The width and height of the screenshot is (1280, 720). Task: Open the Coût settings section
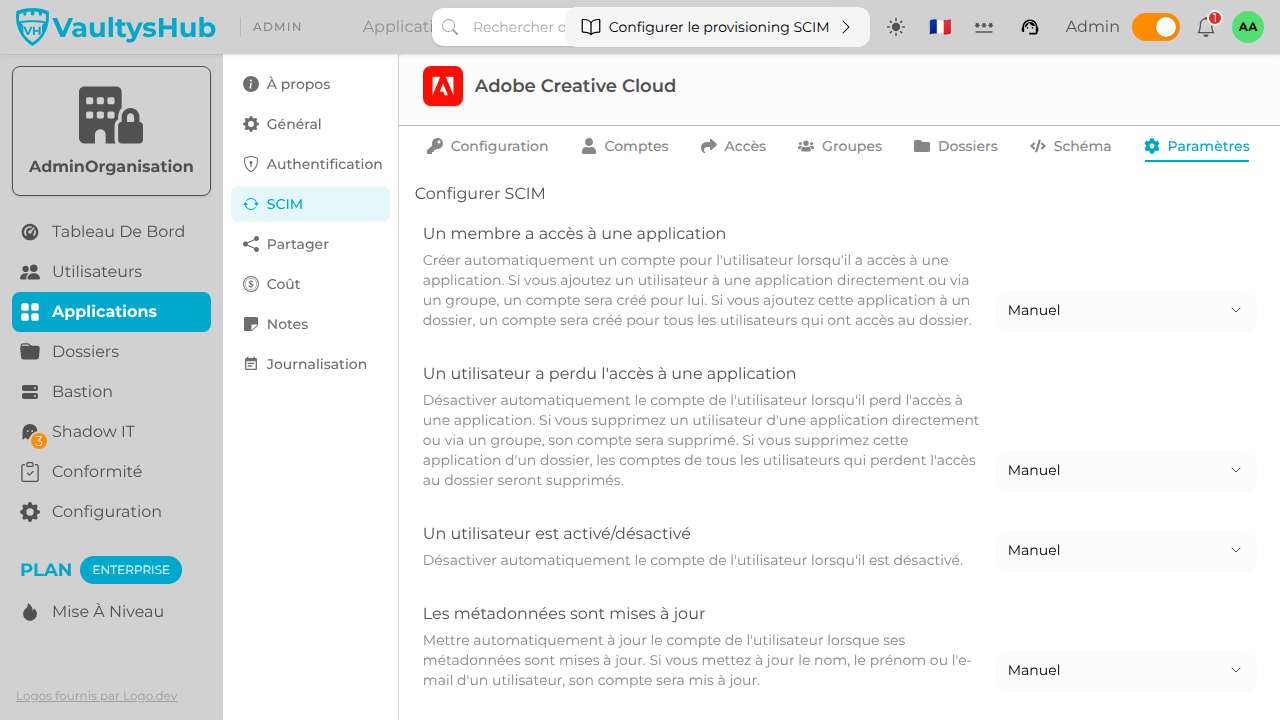(310, 284)
